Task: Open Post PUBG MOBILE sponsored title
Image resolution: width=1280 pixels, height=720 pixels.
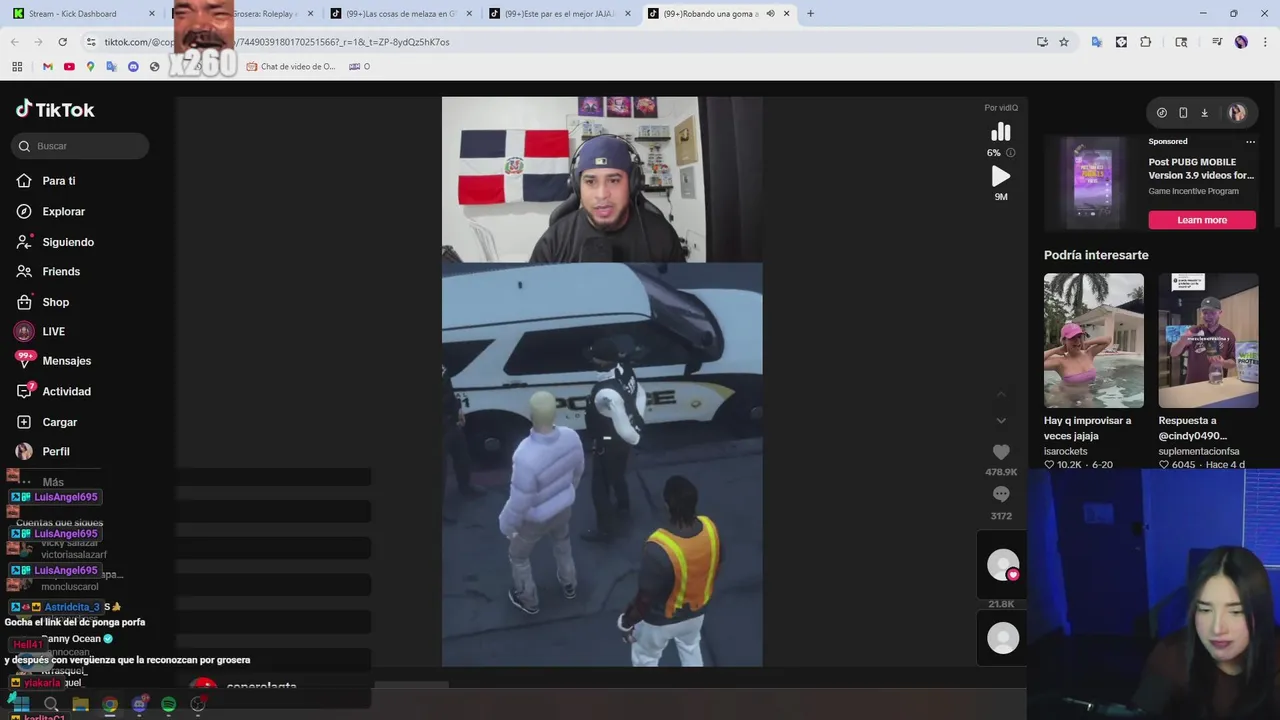Action: pos(1201,168)
